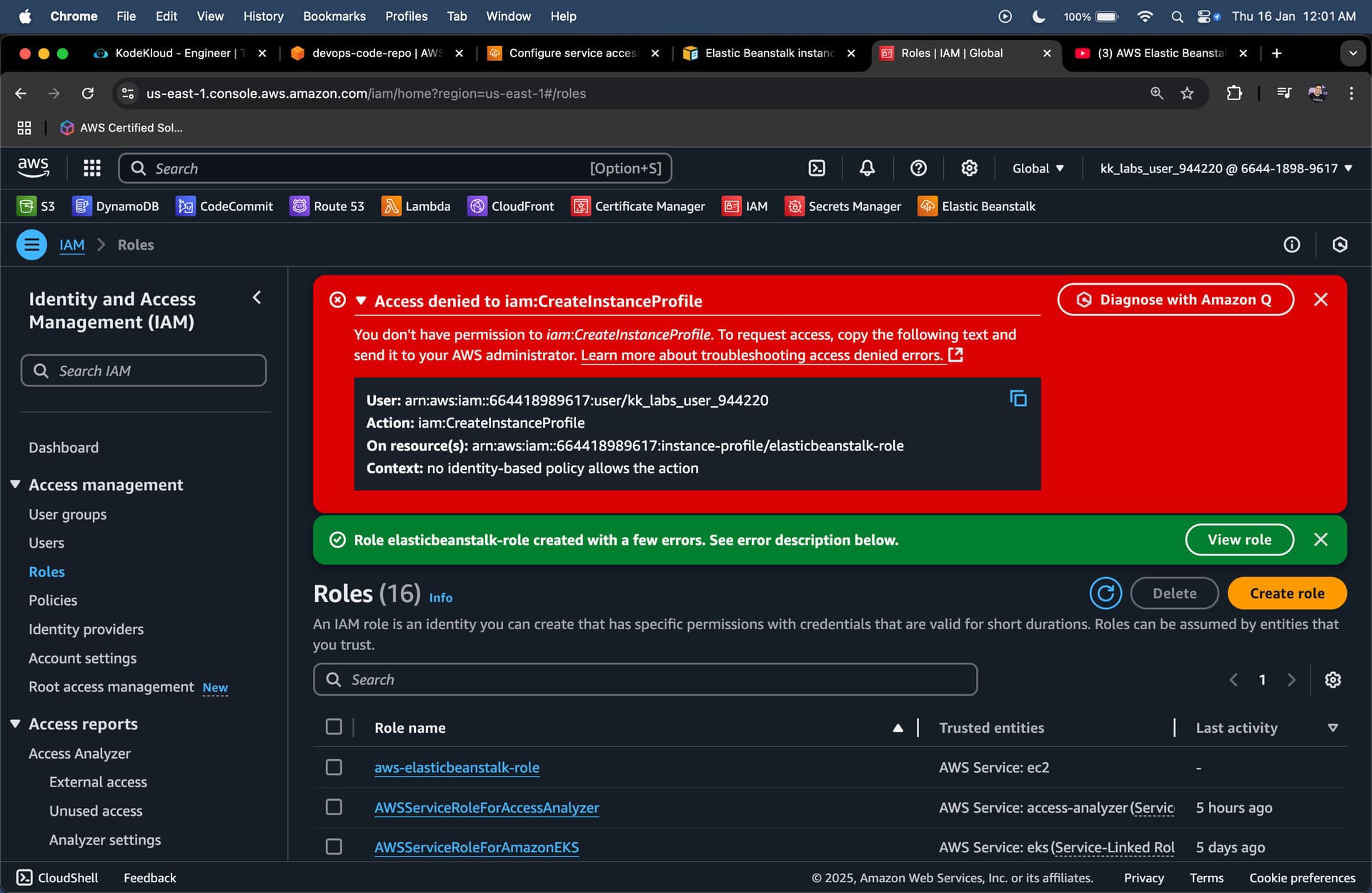
Task: Open AWS CloudShell icon in top navigation
Action: point(816,169)
